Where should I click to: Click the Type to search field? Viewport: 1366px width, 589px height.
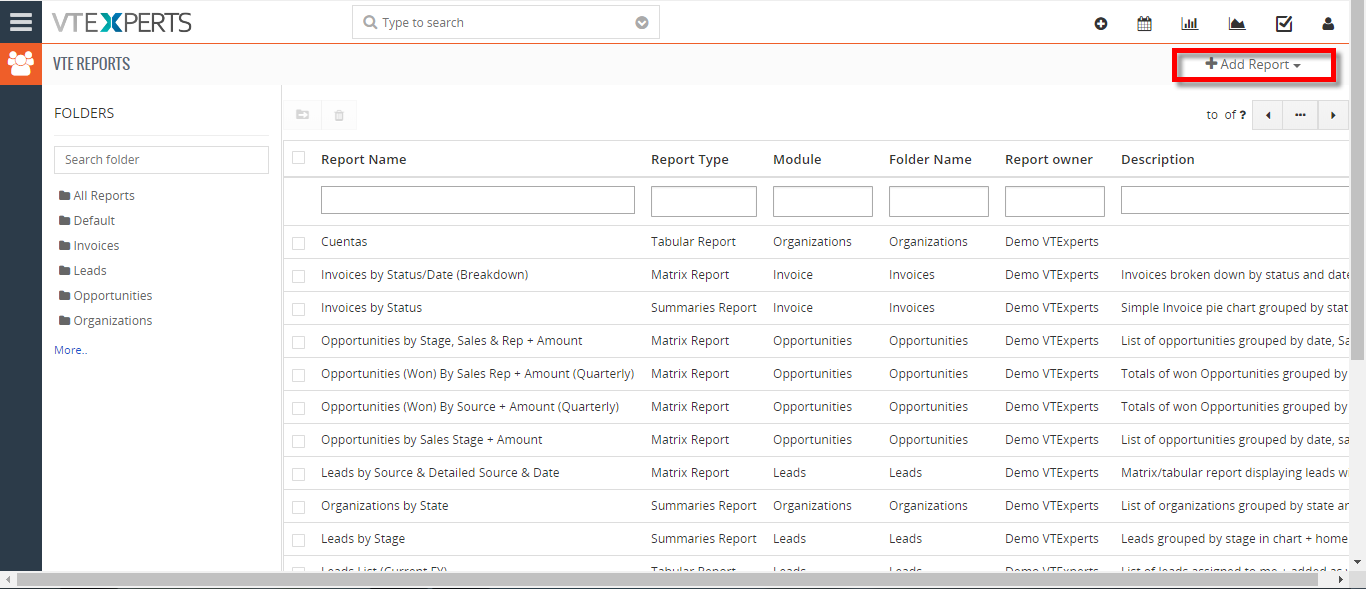point(505,23)
